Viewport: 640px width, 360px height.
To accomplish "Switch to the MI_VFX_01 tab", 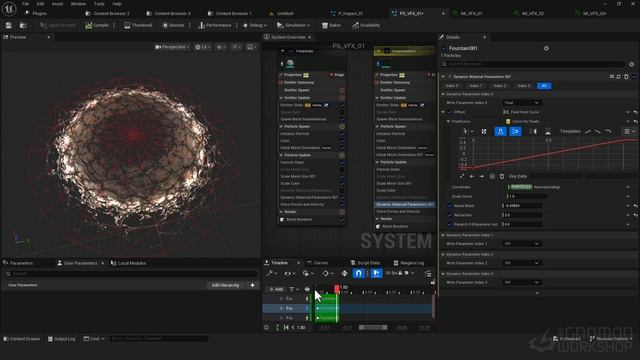I will pos(471,13).
